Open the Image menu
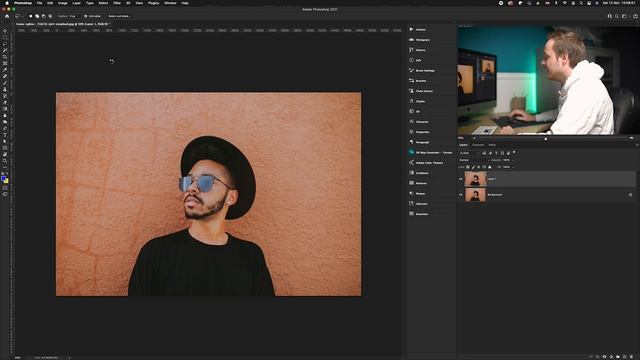 pyautogui.click(x=62, y=3)
